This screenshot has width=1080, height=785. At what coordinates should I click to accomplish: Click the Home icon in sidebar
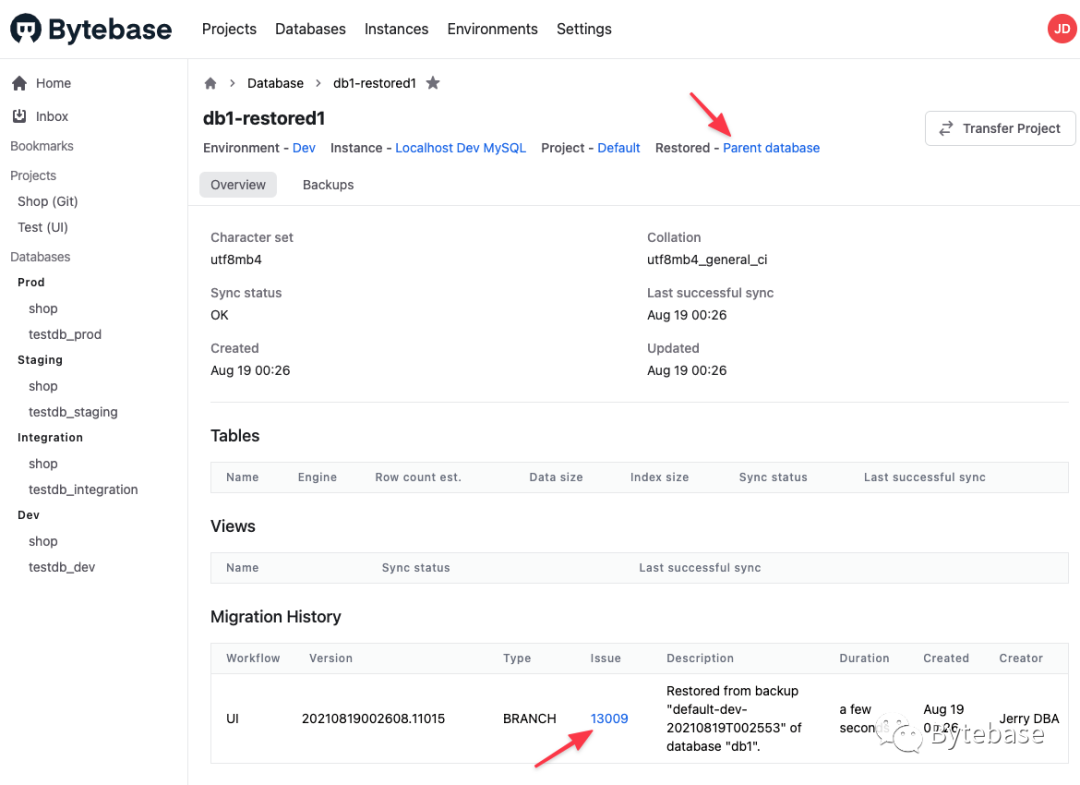coord(19,83)
